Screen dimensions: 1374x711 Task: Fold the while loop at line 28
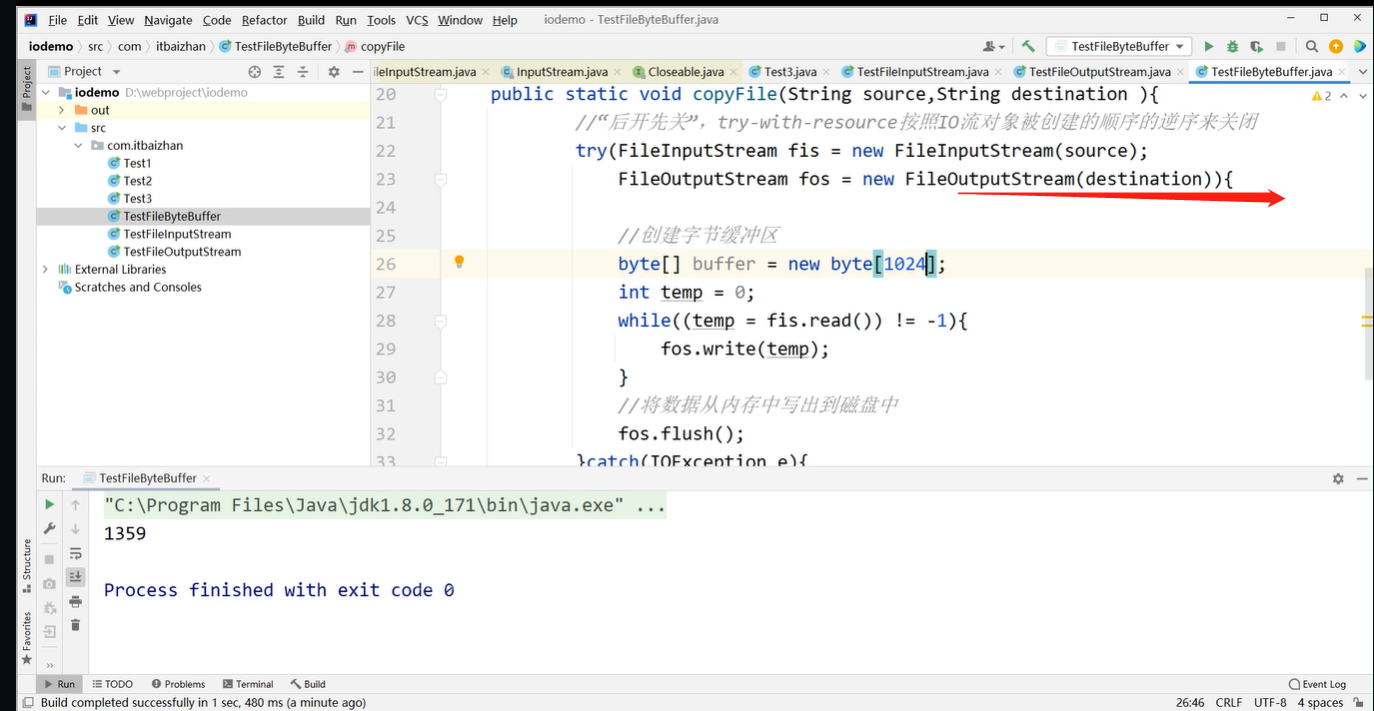coord(440,321)
